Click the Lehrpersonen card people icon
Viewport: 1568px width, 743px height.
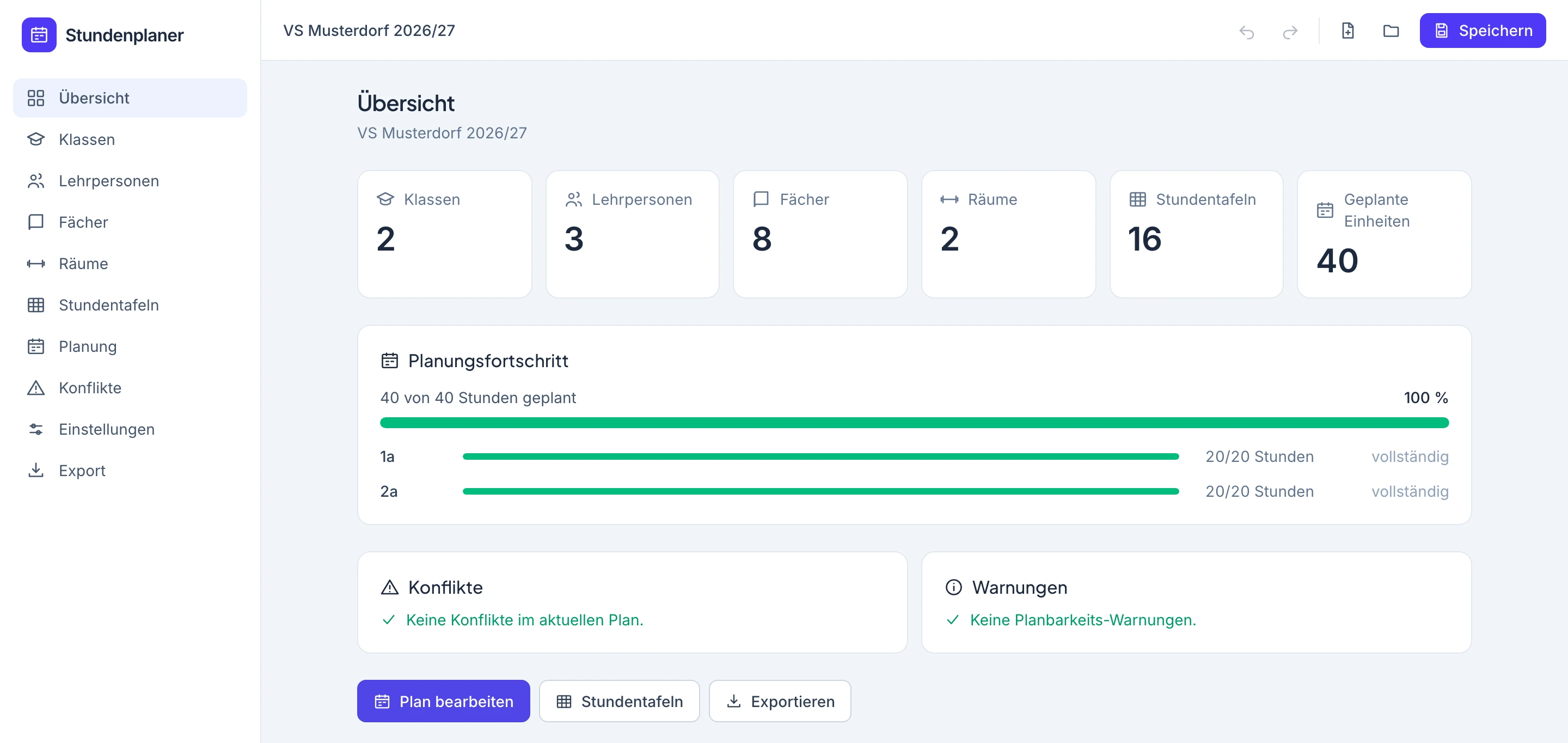[573, 199]
